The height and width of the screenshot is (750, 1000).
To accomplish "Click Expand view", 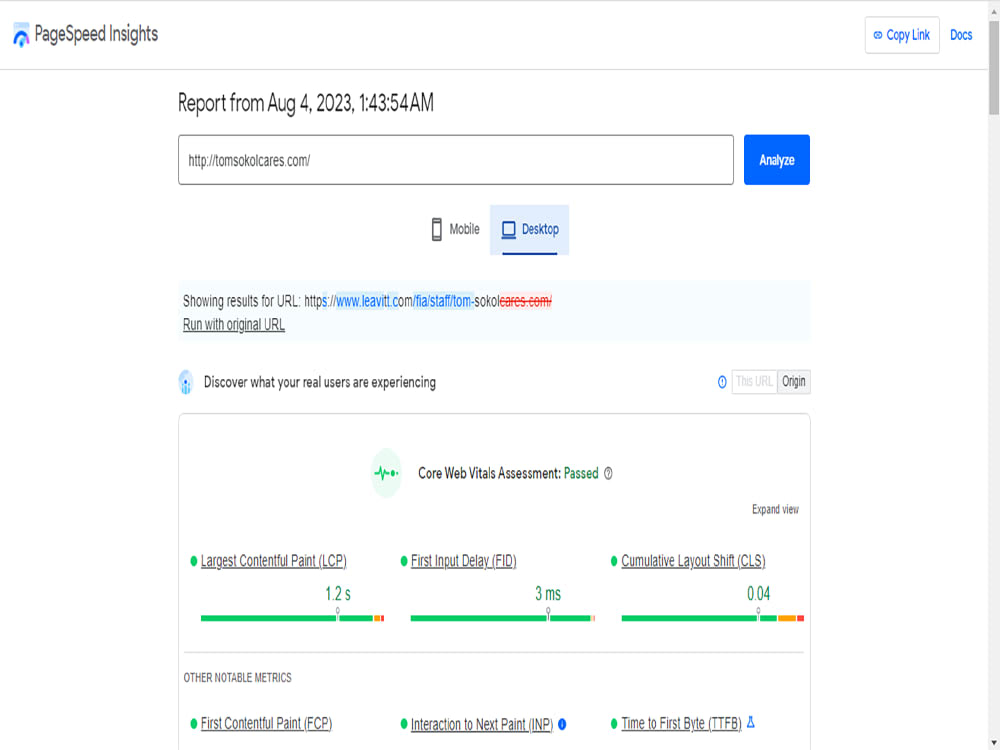I will pyautogui.click(x=775, y=510).
